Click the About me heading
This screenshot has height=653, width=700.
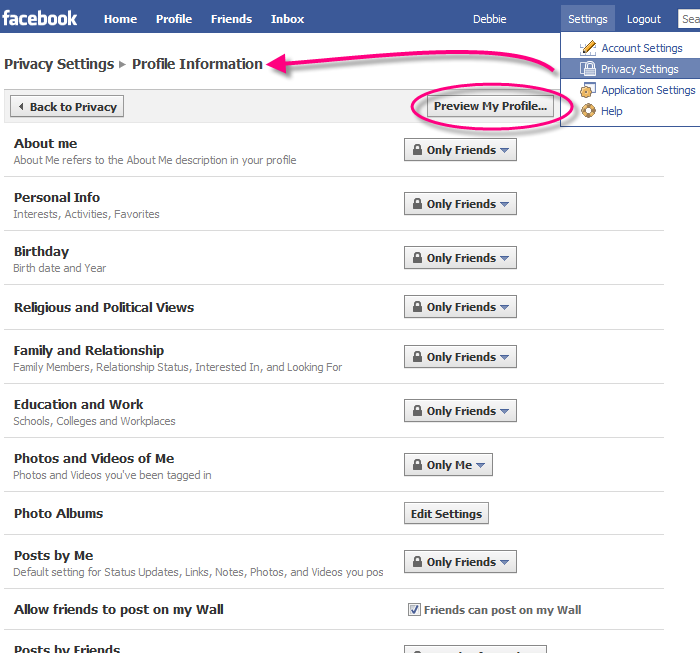[46, 144]
